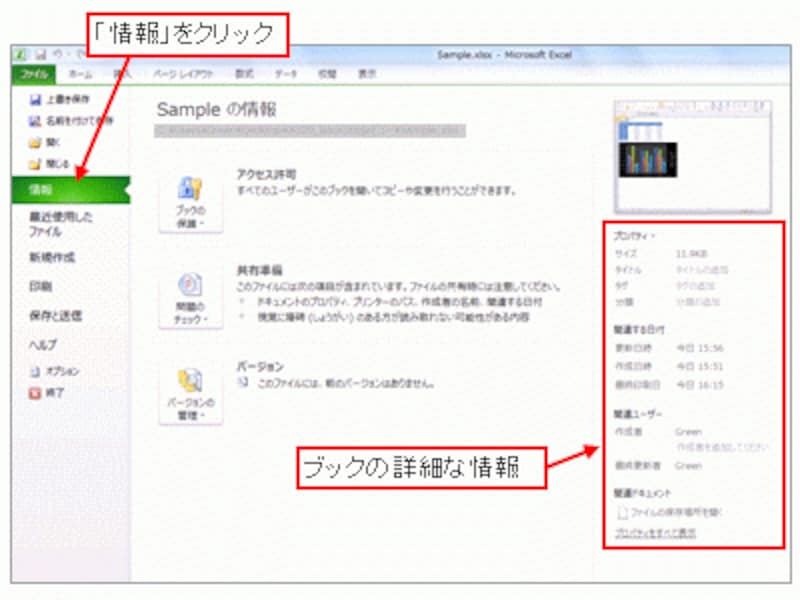Select ヘルプ (Help) in backstage menu

(x=43, y=344)
